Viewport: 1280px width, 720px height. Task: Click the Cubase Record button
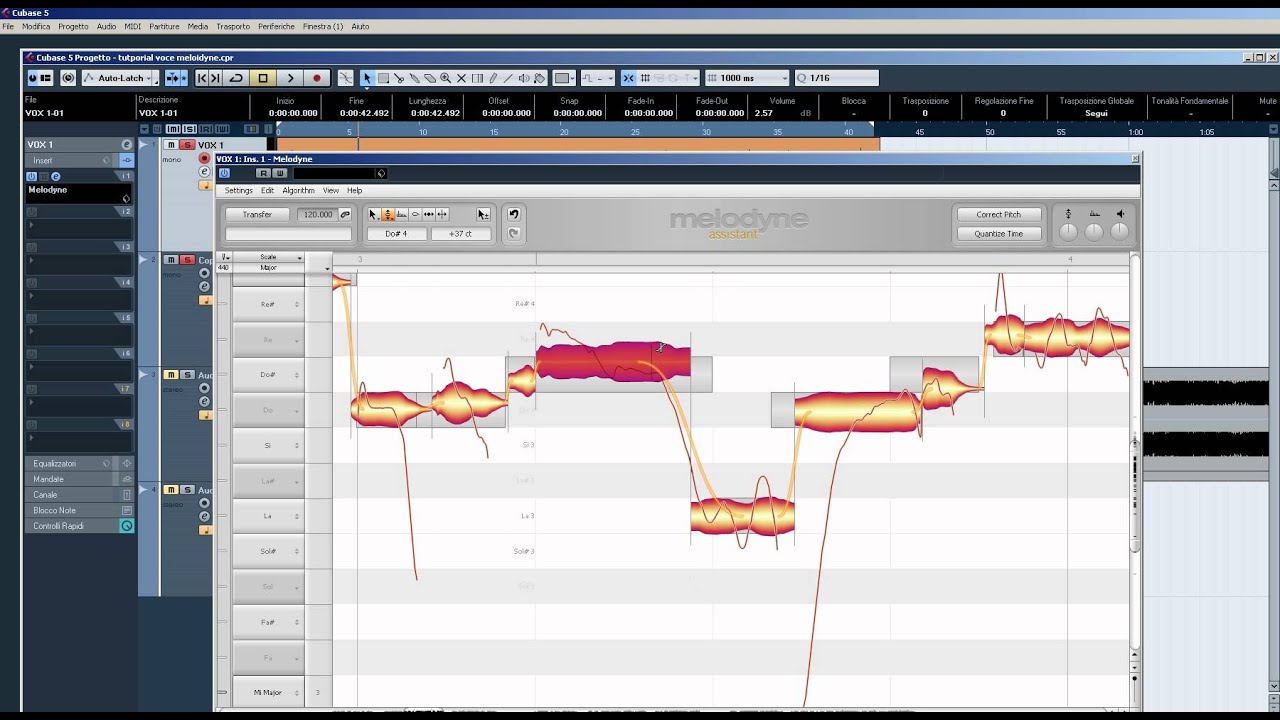click(x=317, y=78)
